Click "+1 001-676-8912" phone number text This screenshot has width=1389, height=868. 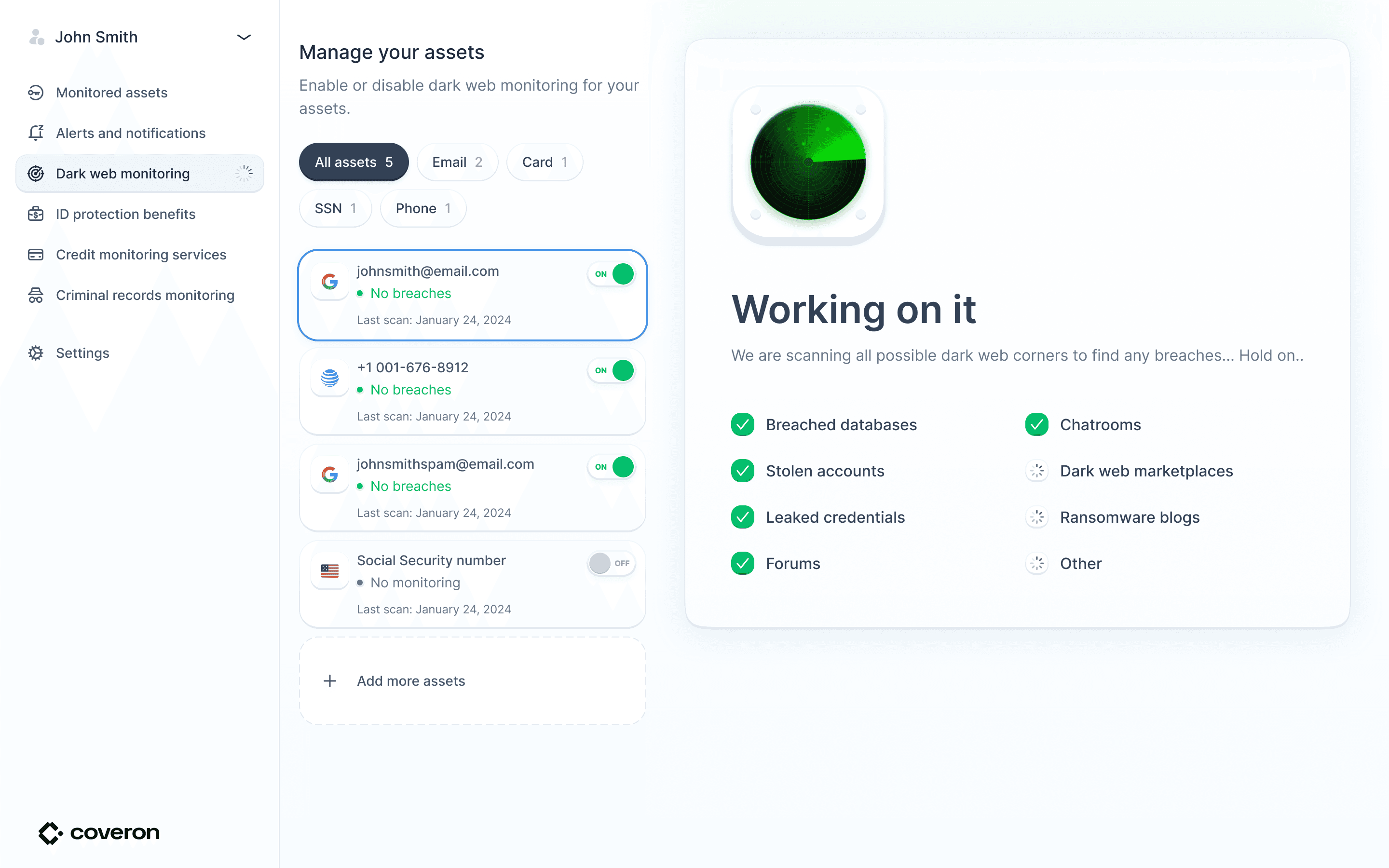pos(413,367)
